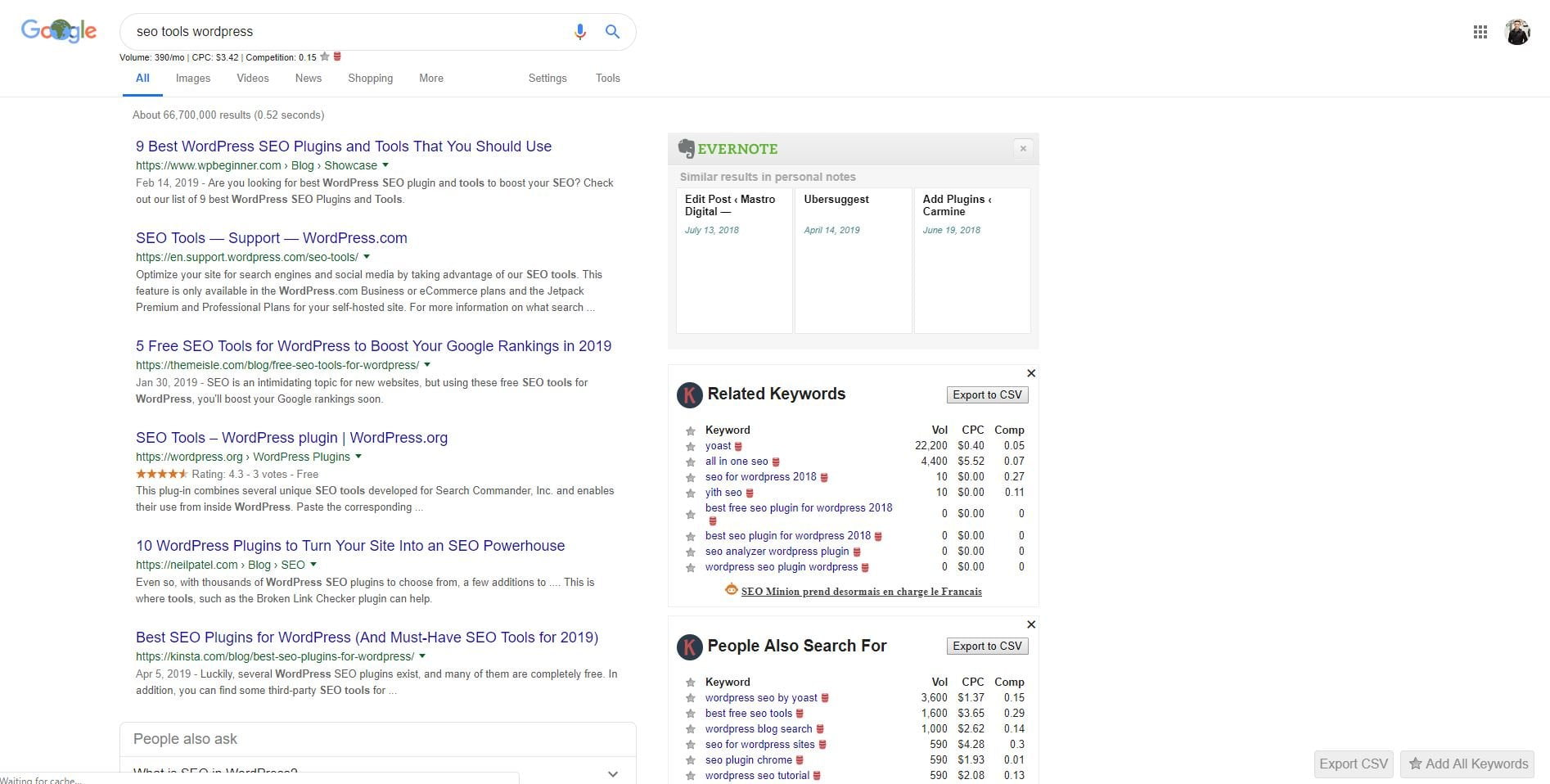
Task: Open dropdown arrow beside wpbeginner.com URL
Action: pos(385,165)
